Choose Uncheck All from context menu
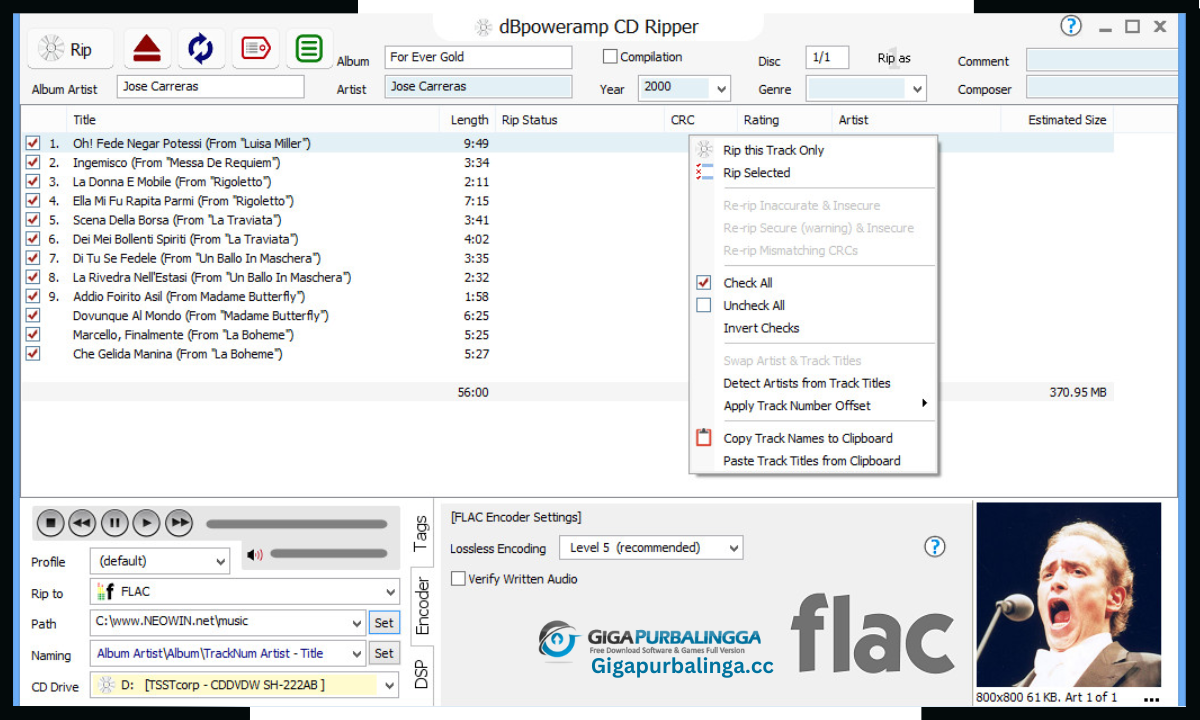This screenshot has height=720, width=1200. click(x=754, y=306)
